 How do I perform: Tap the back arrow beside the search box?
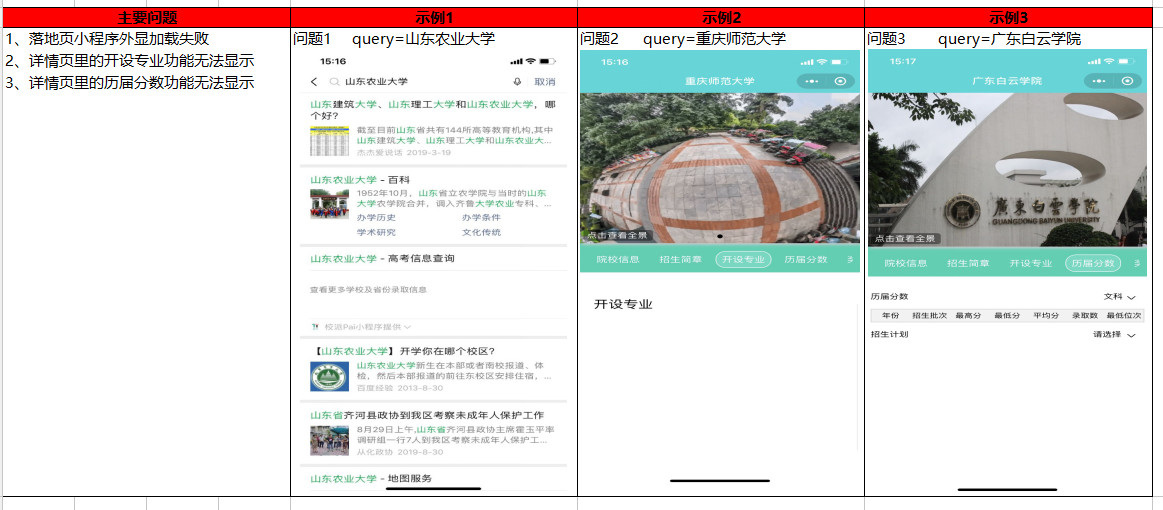[x=314, y=82]
